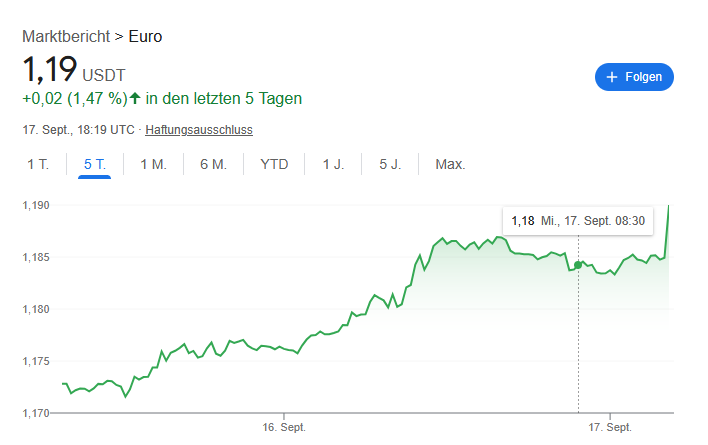Click the plus icon in Folgen
The height and width of the screenshot is (445, 708).
[611, 77]
